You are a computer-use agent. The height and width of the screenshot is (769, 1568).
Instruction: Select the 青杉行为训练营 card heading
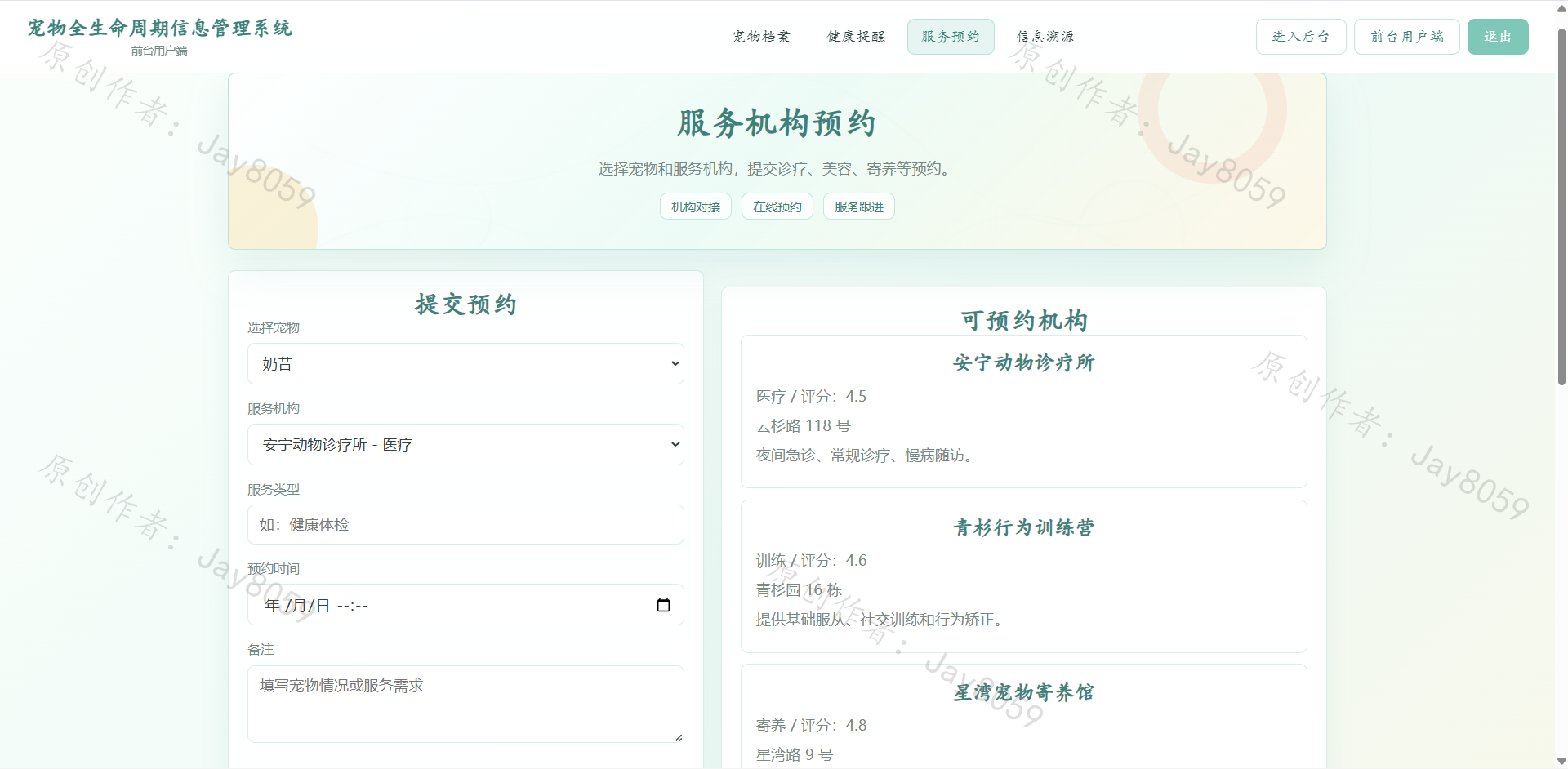point(1024,527)
